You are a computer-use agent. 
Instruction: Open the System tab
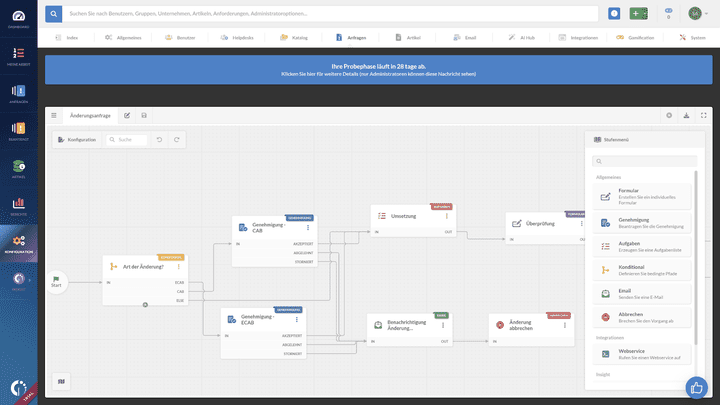[x=692, y=38]
